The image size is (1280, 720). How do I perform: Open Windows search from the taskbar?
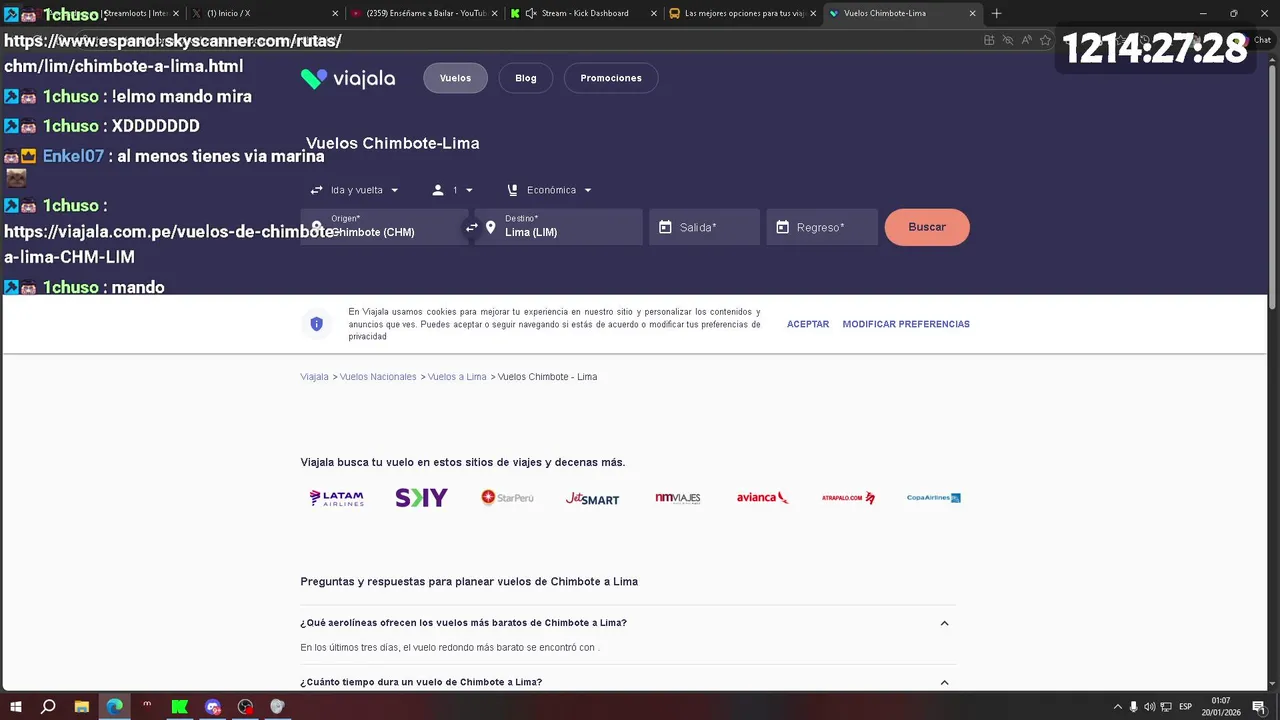[x=48, y=707]
